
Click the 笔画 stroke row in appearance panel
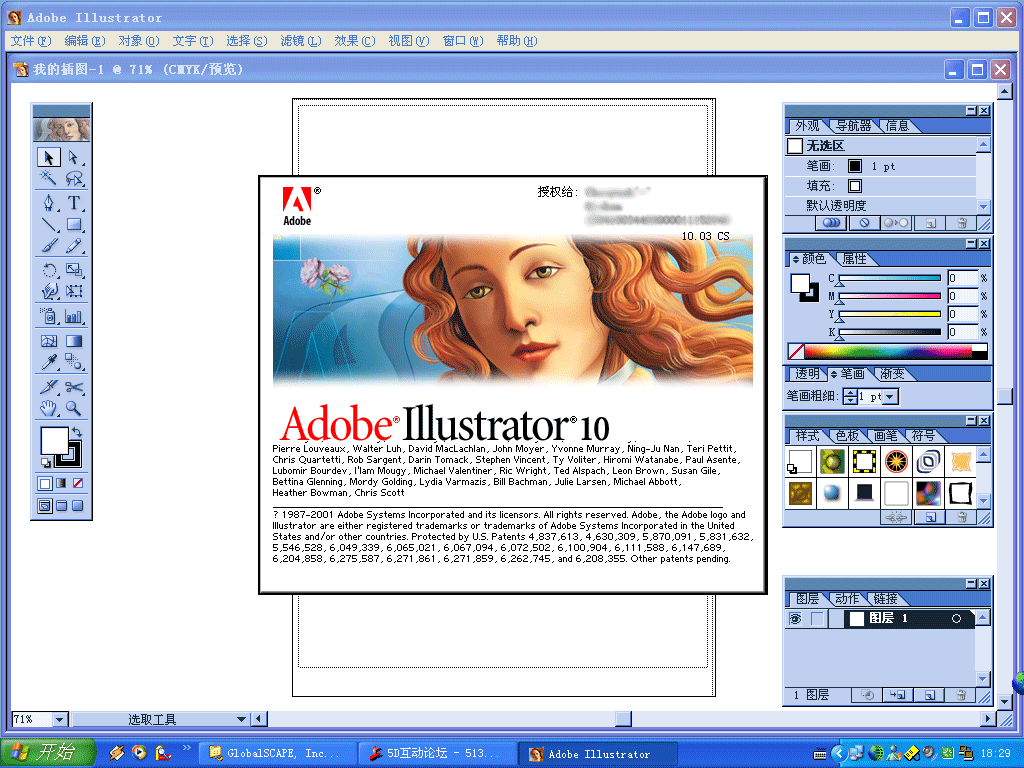pos(882,167)
